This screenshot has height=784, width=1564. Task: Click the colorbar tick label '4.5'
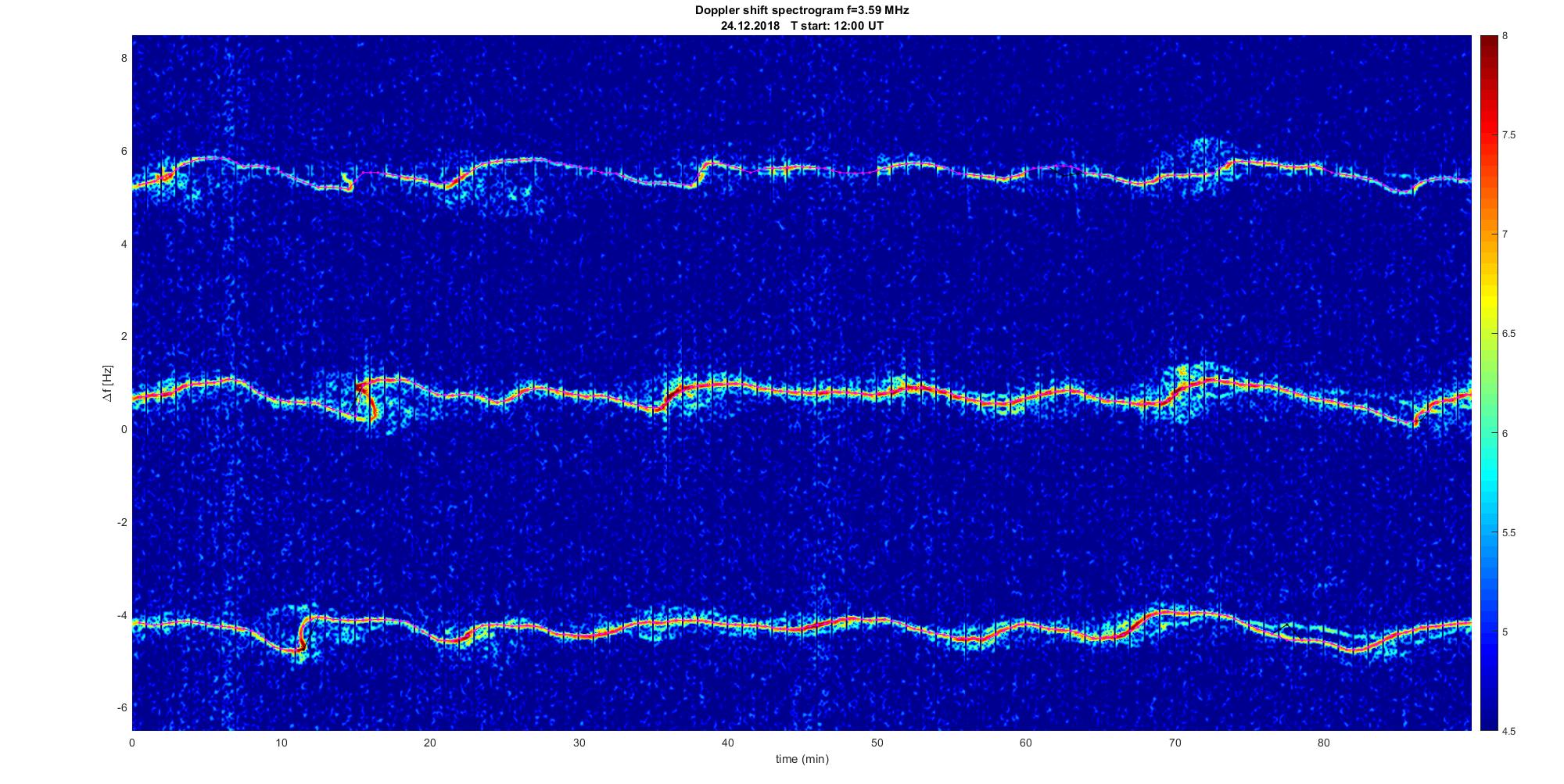coord(1509,732)
